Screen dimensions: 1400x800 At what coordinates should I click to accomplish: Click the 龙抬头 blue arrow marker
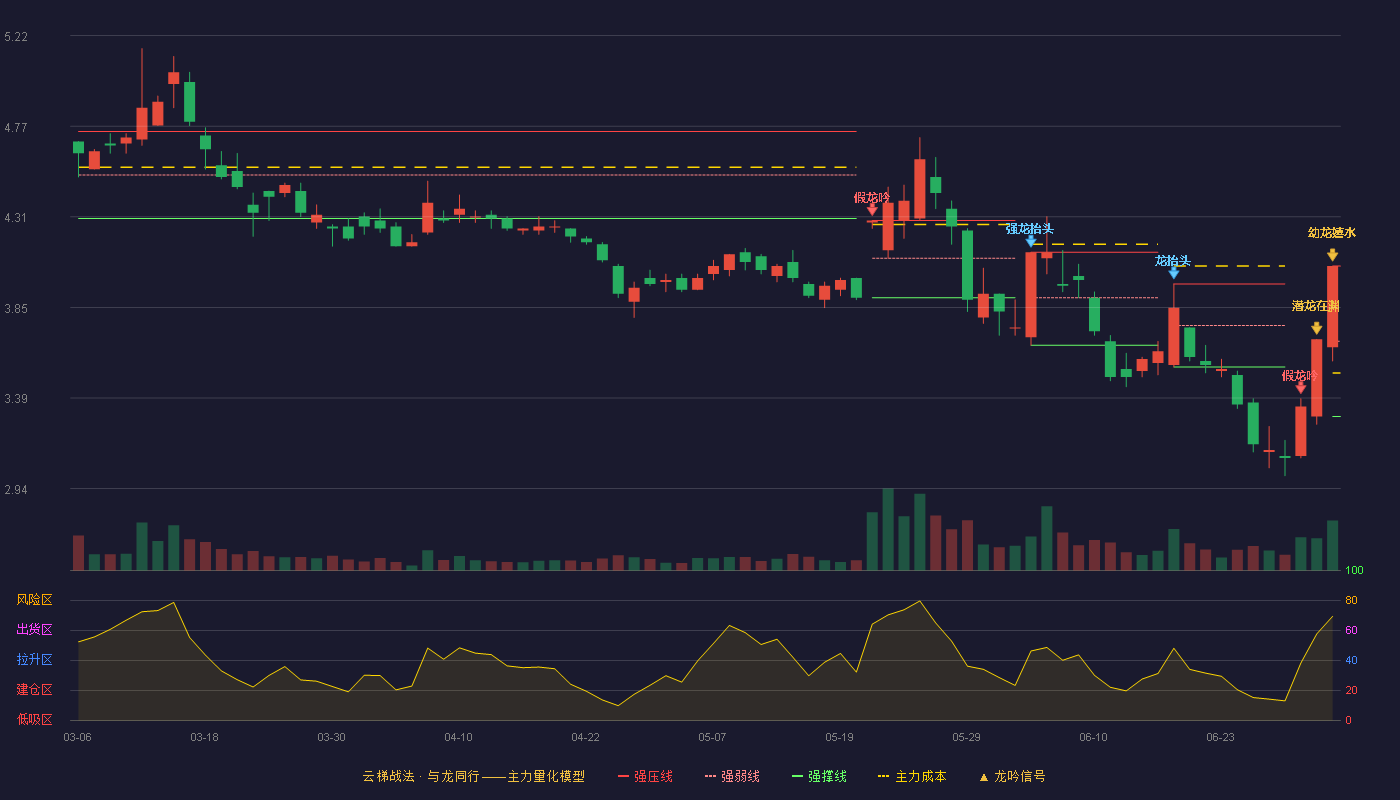pyautogui.click(x=1173, y=272)
